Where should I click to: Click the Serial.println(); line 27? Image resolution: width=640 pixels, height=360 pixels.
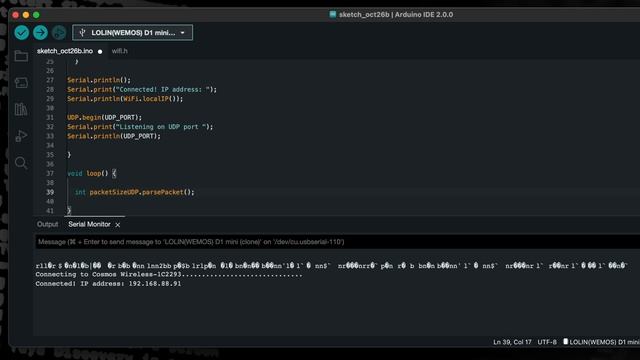99,80
